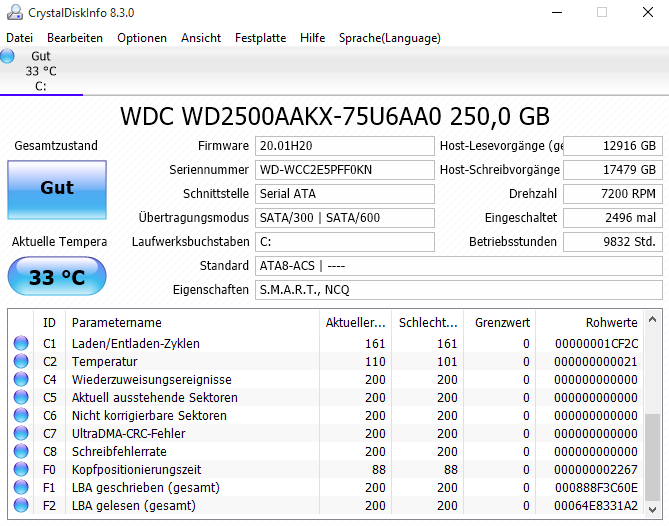Select the Nicht korrigierbare Sektoren parameter name
Viewport: 669px width, 526px height.
[149, 415]
